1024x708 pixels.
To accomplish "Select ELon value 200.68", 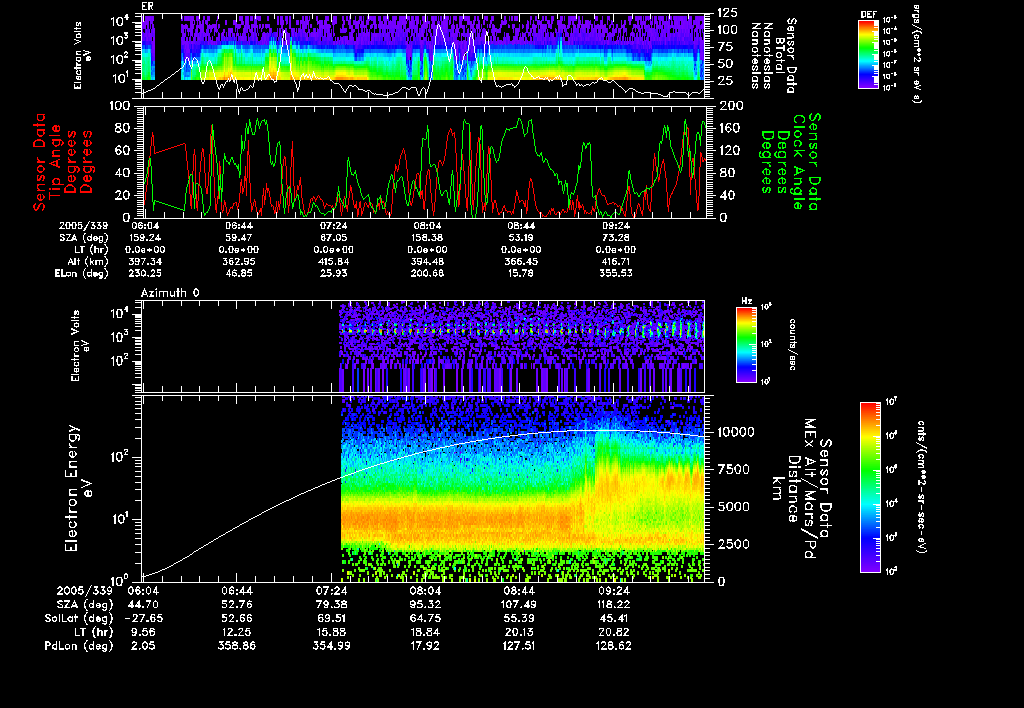I will pos(428,274).
